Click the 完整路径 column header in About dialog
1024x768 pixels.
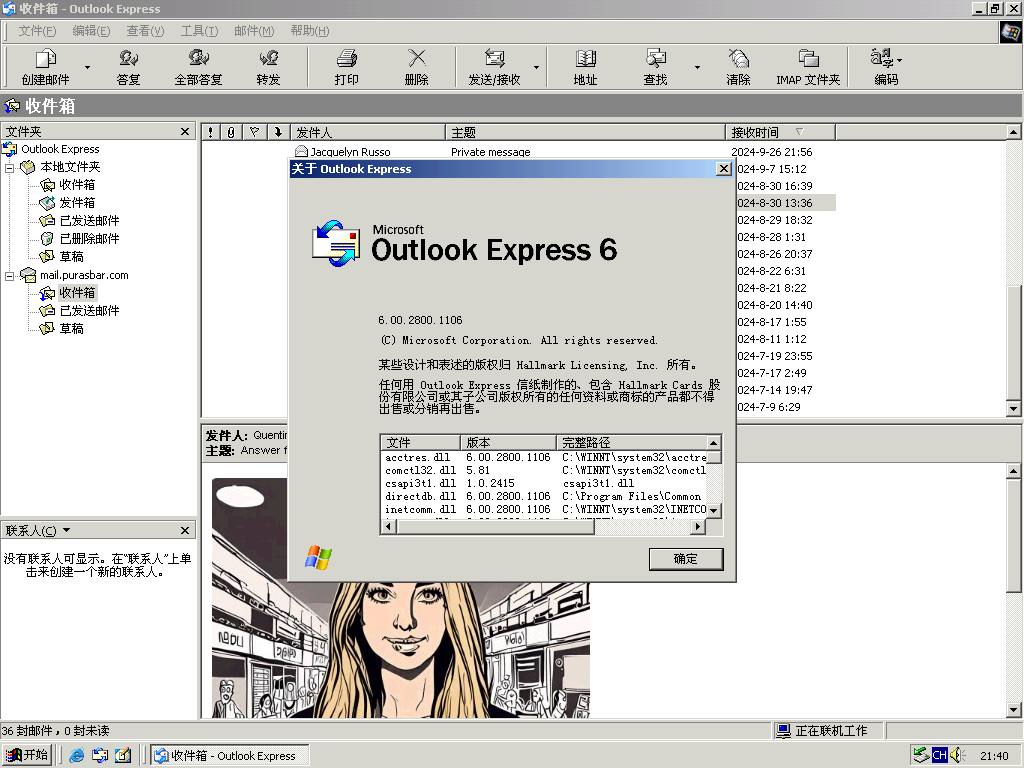coord(632,442)
